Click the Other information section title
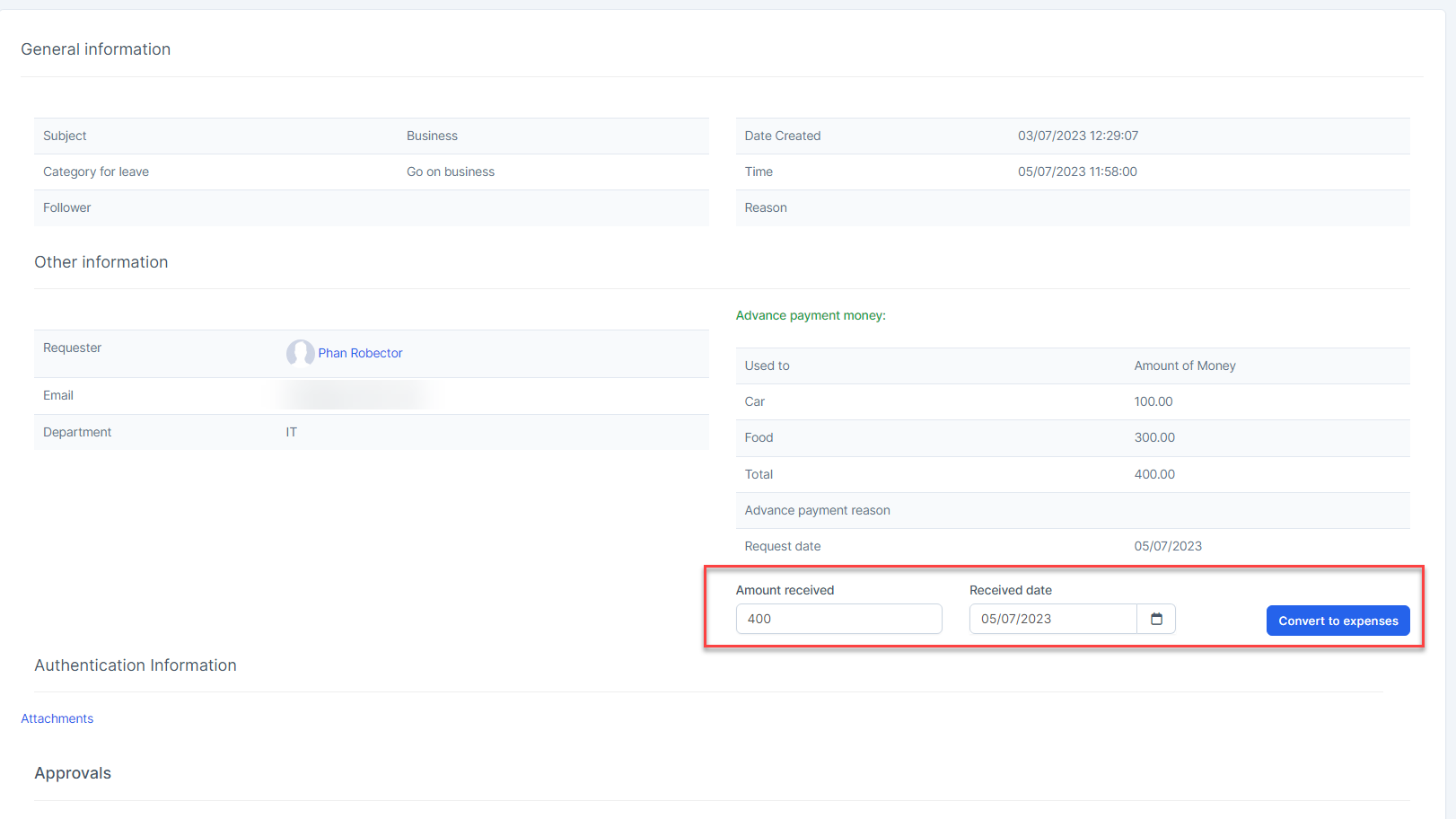1456x819 pixels. (101, 262)
